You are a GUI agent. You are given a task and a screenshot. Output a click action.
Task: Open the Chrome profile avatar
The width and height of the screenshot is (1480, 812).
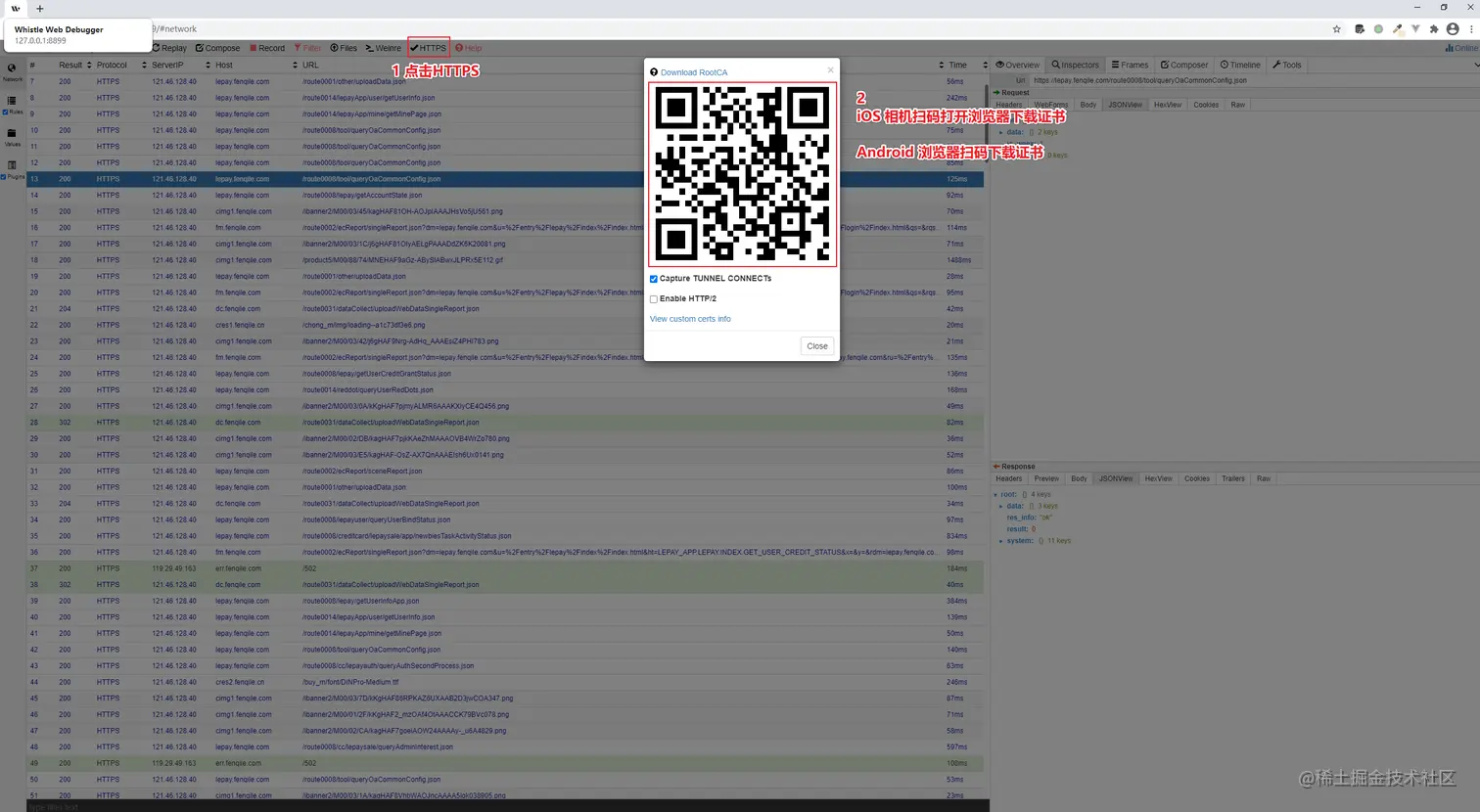point(1453,29)
